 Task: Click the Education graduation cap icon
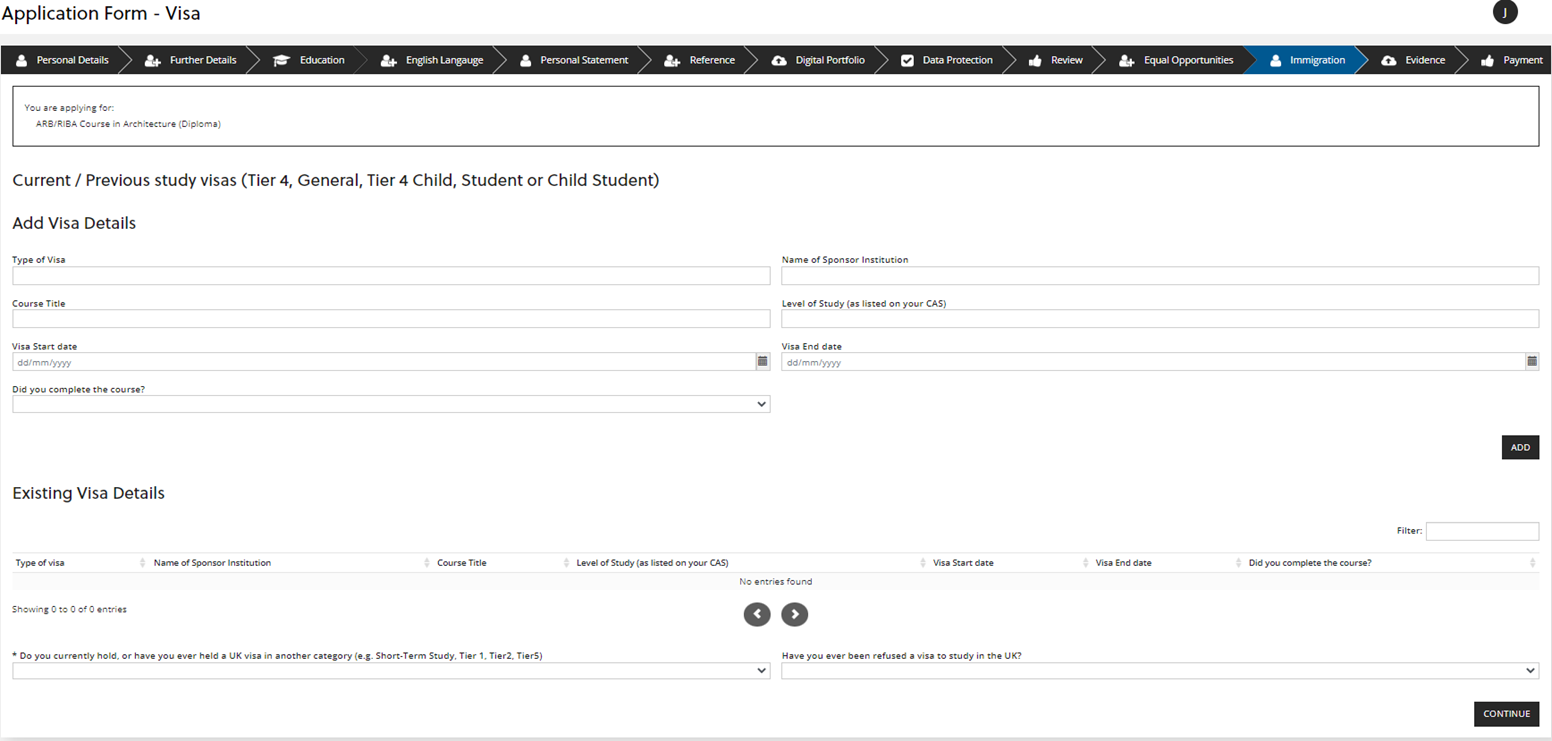point(282,60)
